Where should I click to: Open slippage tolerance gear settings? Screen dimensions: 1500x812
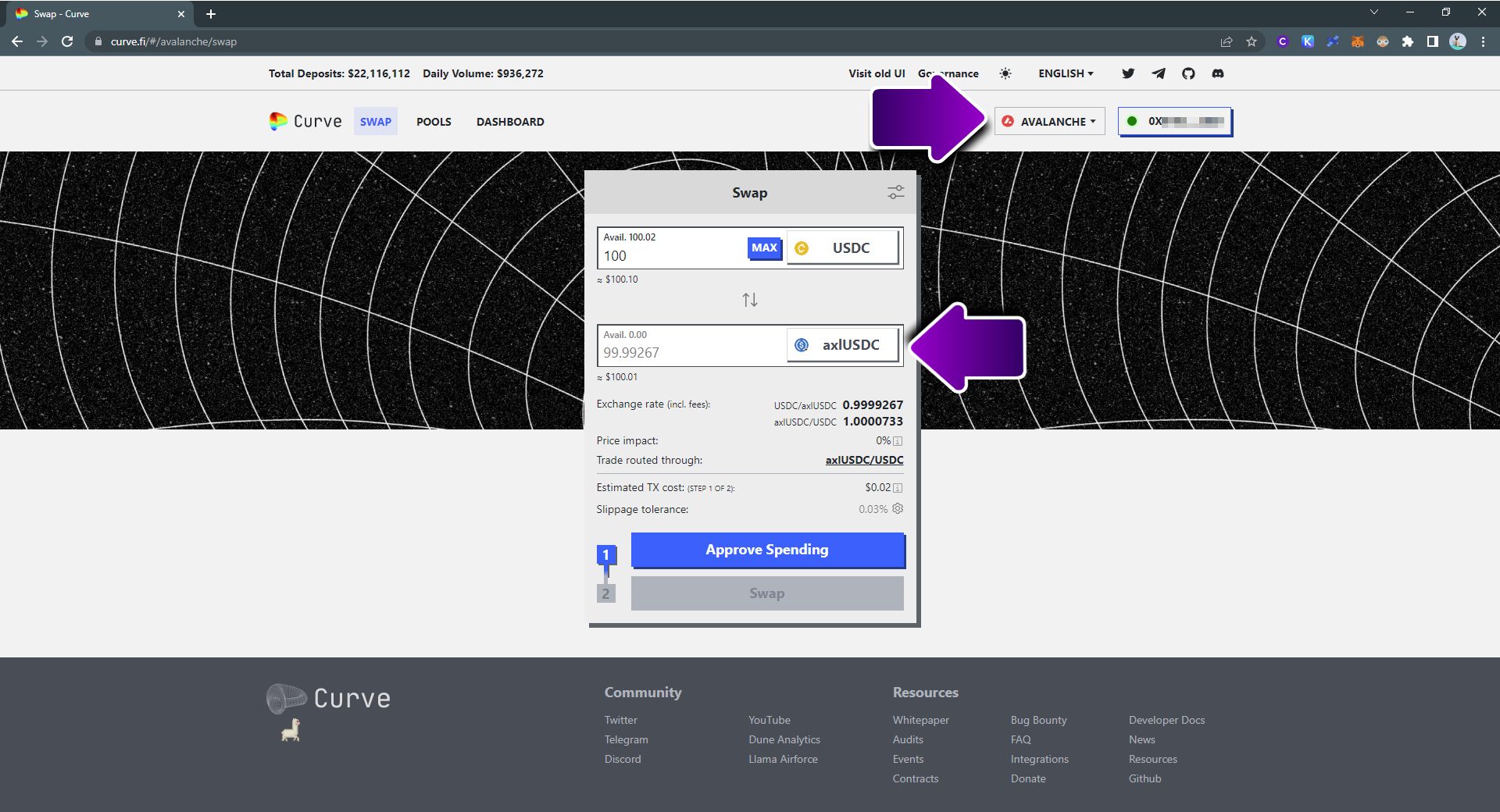pos(898,508)
